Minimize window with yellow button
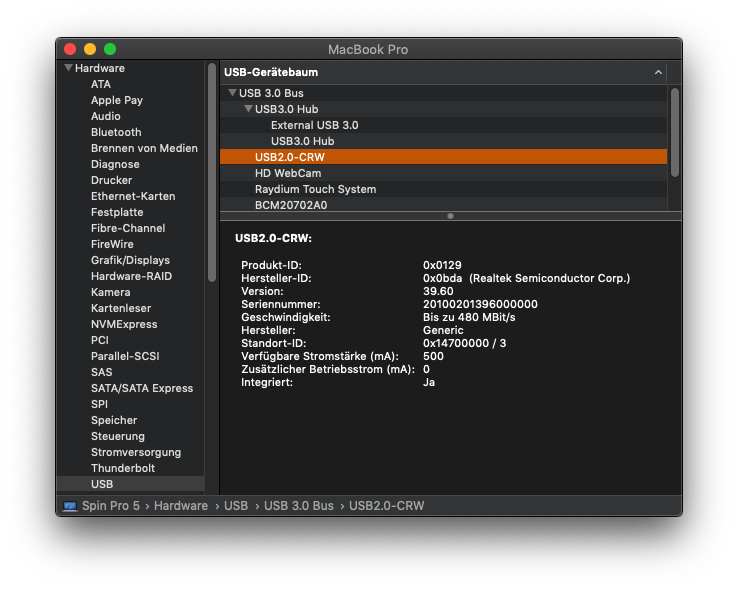This screenshot has height=590, width=738. [90, 49]
